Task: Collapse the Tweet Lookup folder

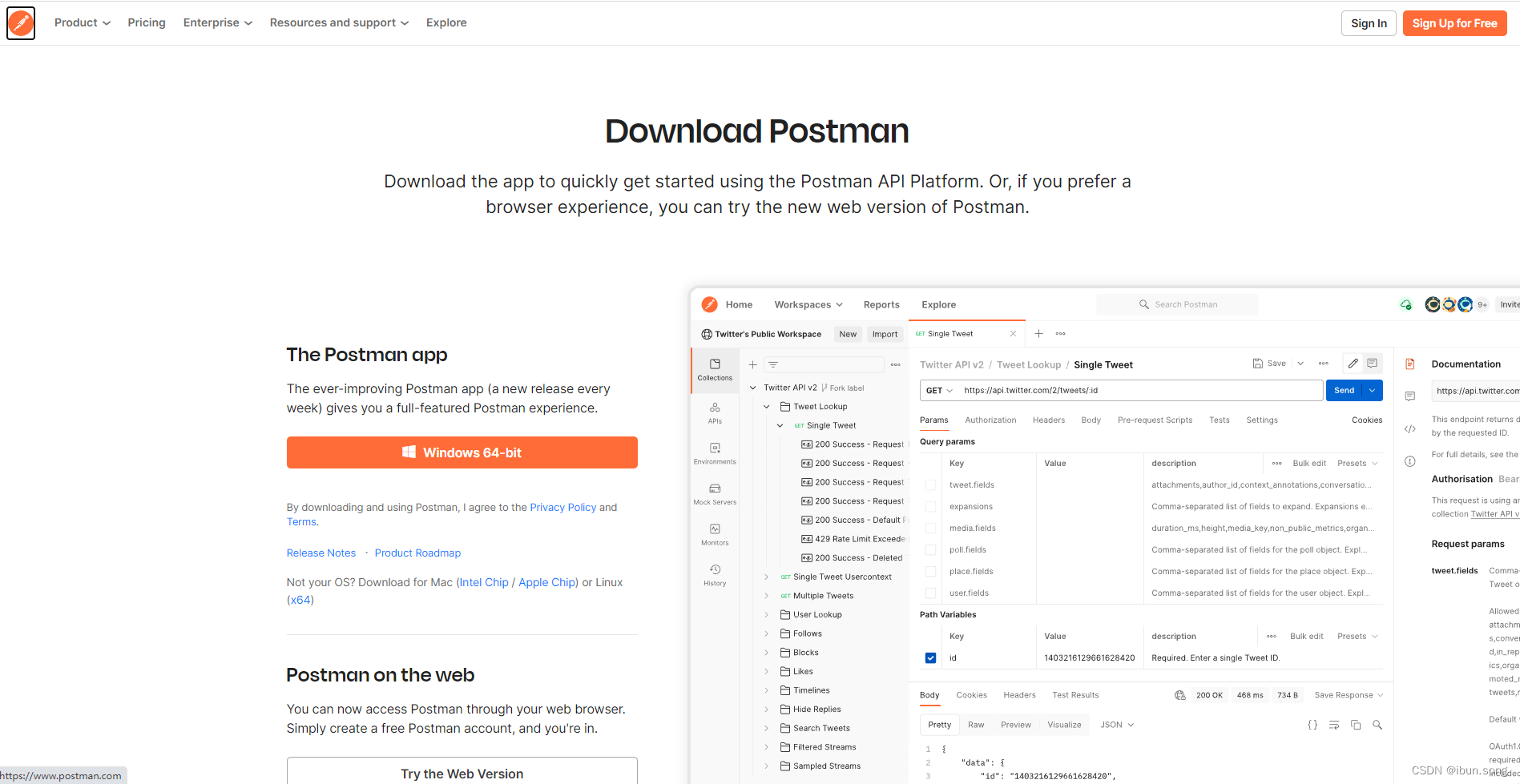Action: tap(766, 407)
